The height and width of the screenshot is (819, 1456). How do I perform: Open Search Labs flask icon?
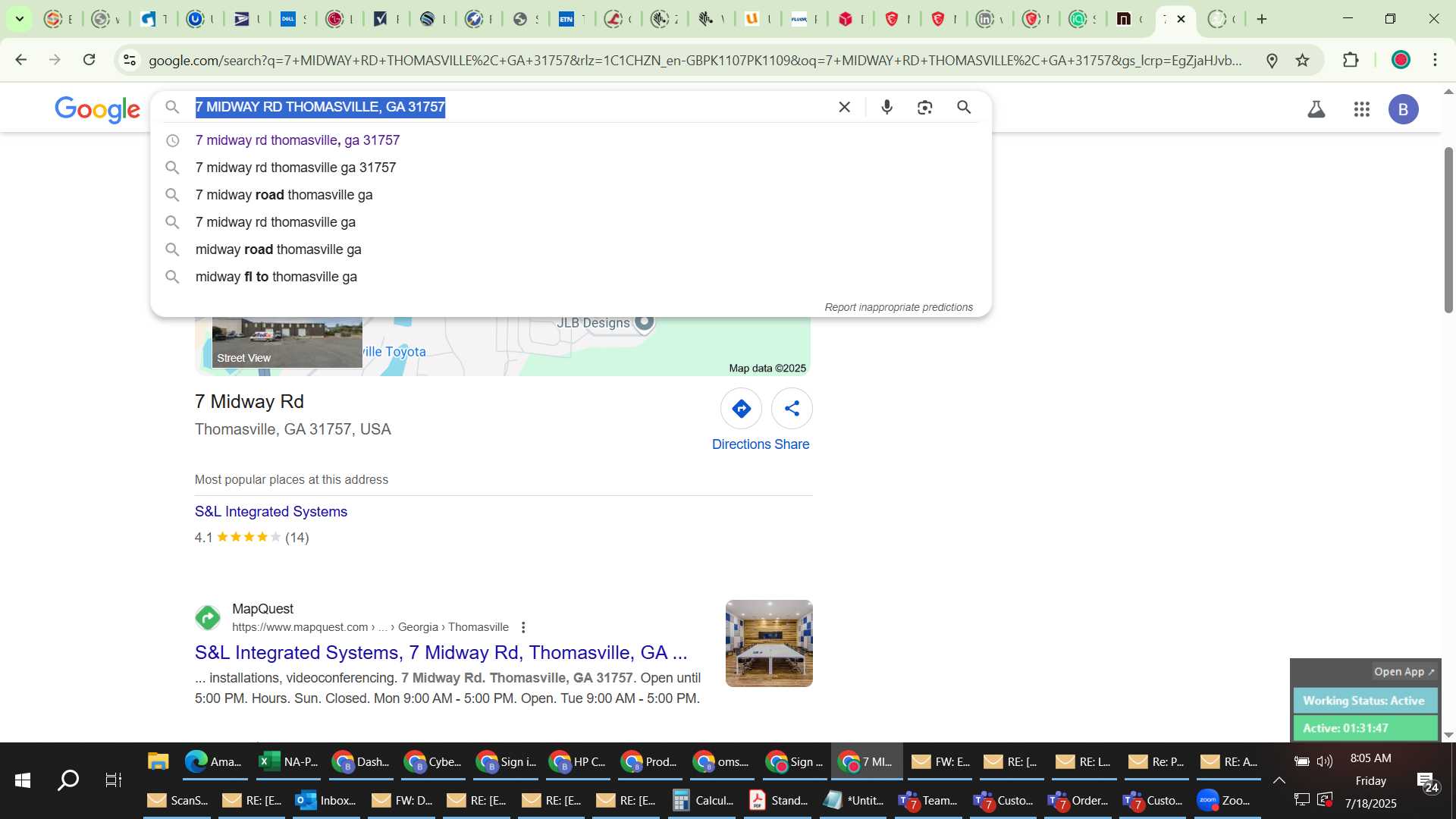click(1316, 109)
